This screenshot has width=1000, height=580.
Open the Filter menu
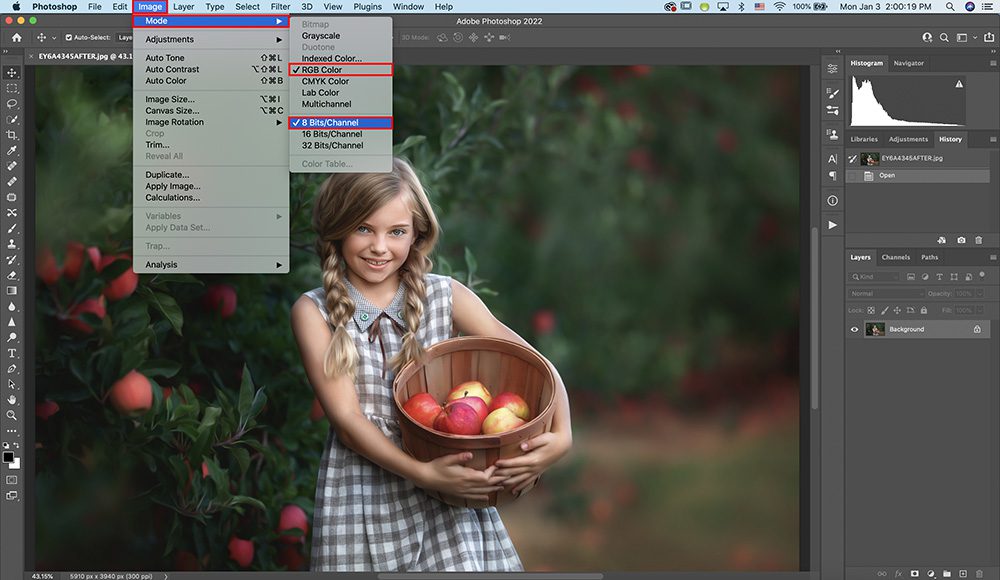[280, 6]
